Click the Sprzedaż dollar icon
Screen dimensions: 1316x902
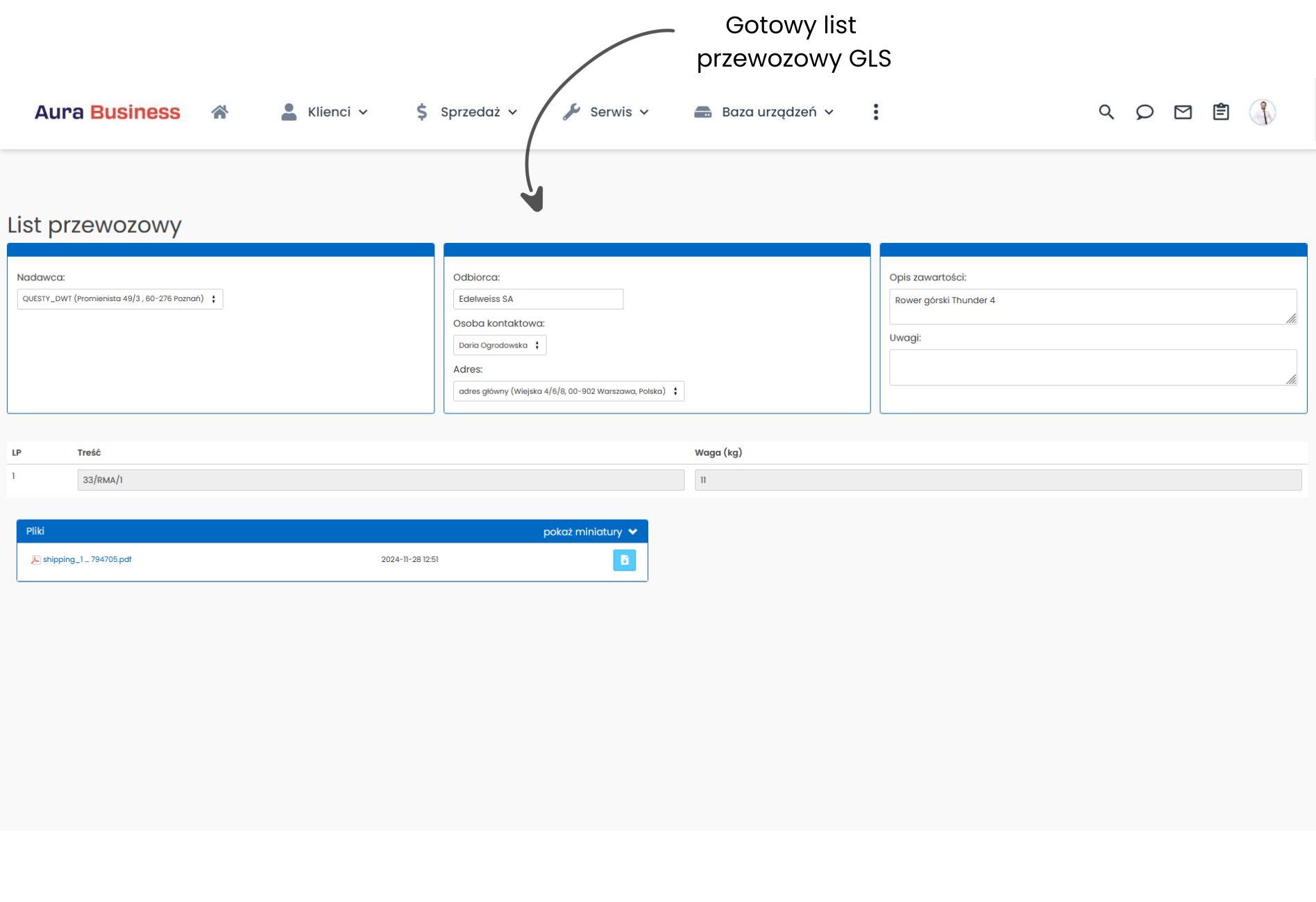pyautogui.click(x=421, y=112)
